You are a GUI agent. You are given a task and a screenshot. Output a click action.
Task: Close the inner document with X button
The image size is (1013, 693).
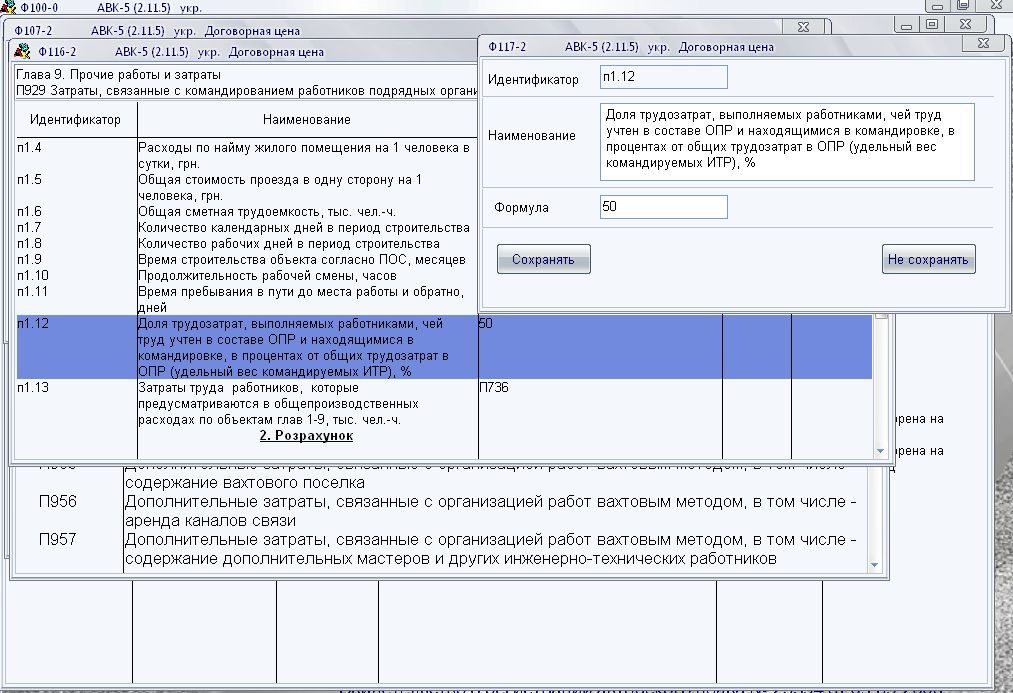[x=965, y=25]
